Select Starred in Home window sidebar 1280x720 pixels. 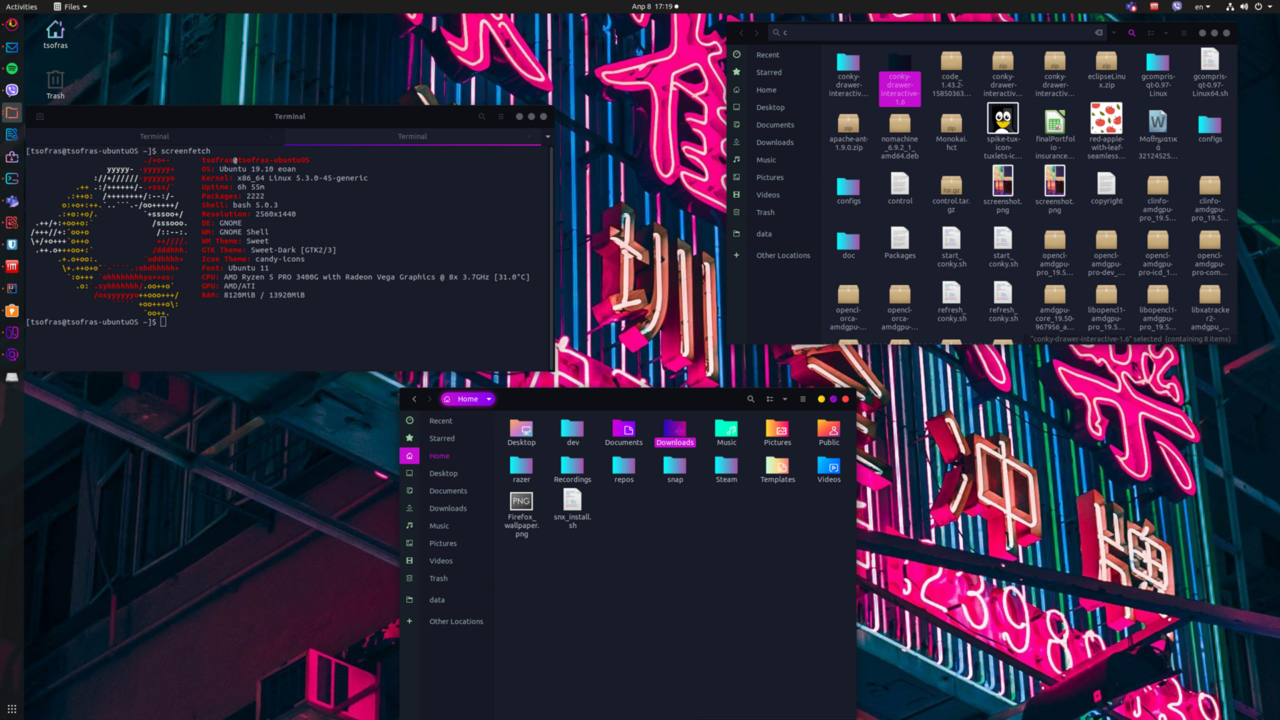pyautogui.click(x=441, y=438)
